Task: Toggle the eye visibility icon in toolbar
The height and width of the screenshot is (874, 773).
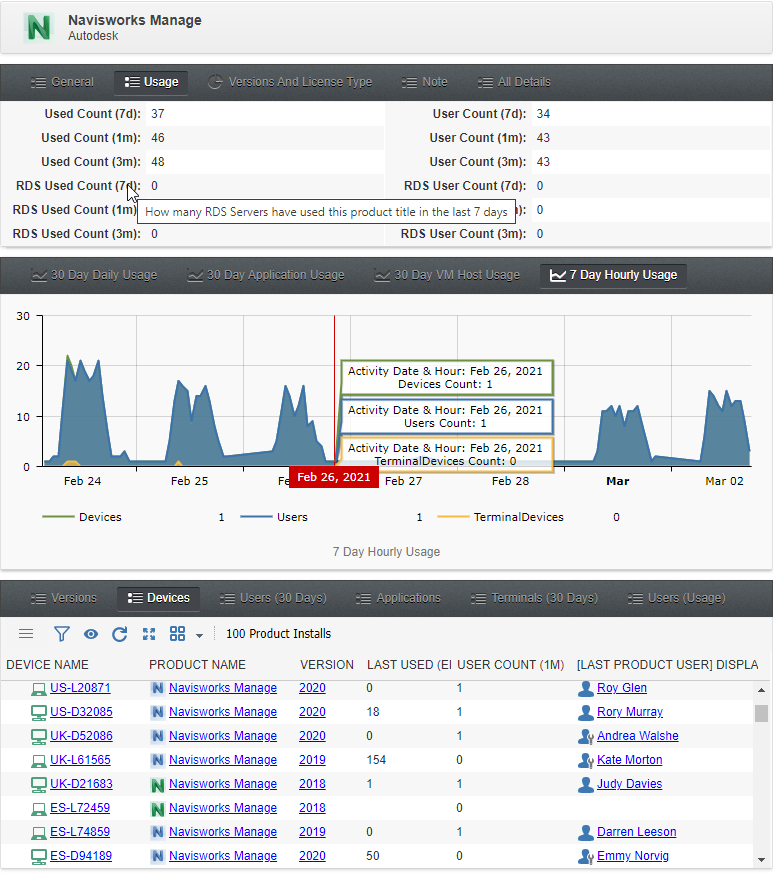Action: tap(91, 634)
